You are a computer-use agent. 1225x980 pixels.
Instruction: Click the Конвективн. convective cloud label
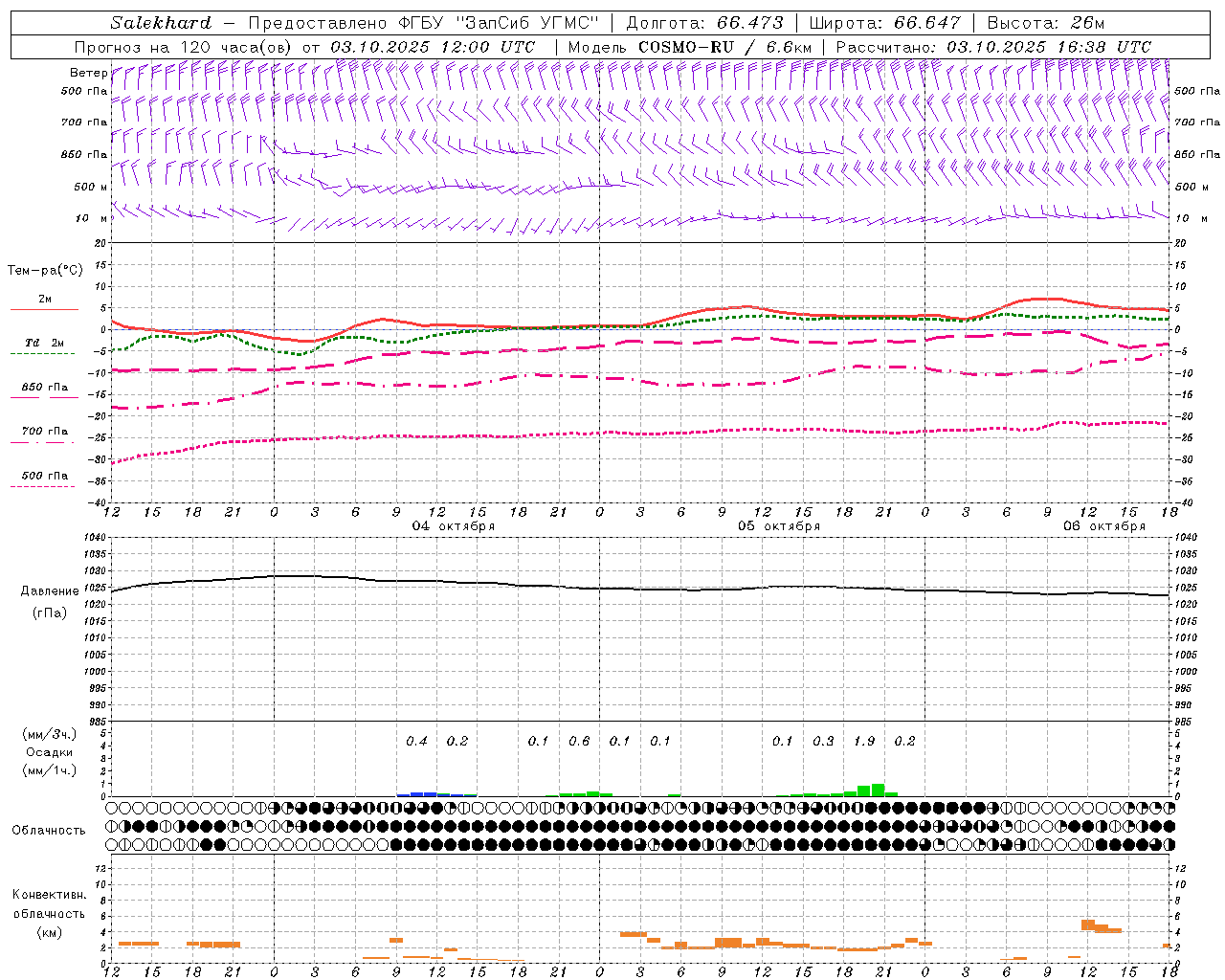coord(49,896)
